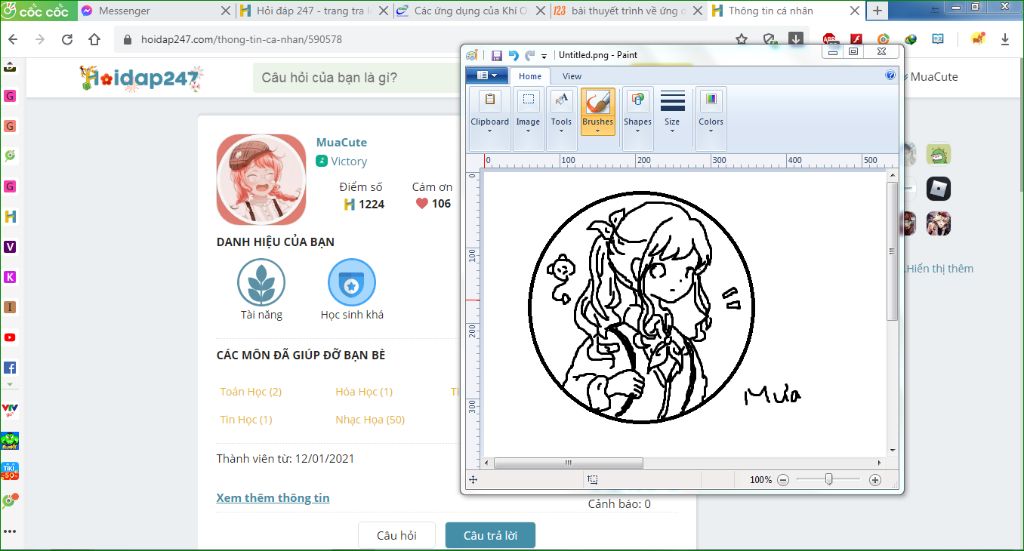
Task: Open a new browser tab with plus button
Action: point(877,10)
